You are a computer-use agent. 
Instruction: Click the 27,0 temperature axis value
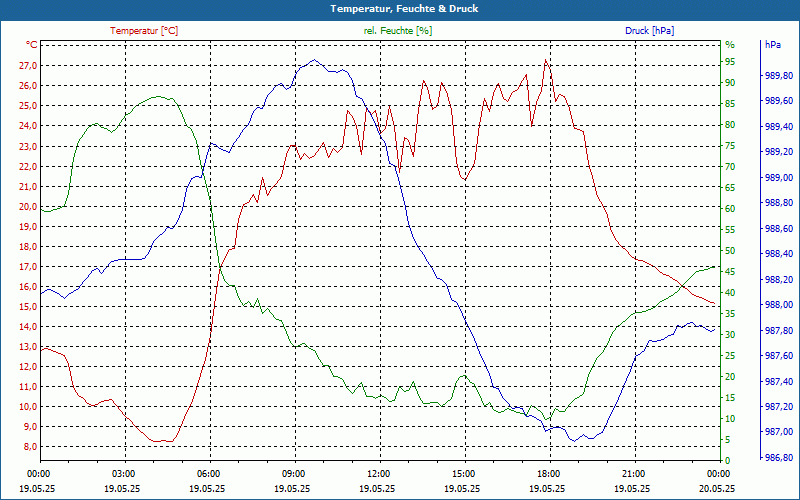point(28,65)
